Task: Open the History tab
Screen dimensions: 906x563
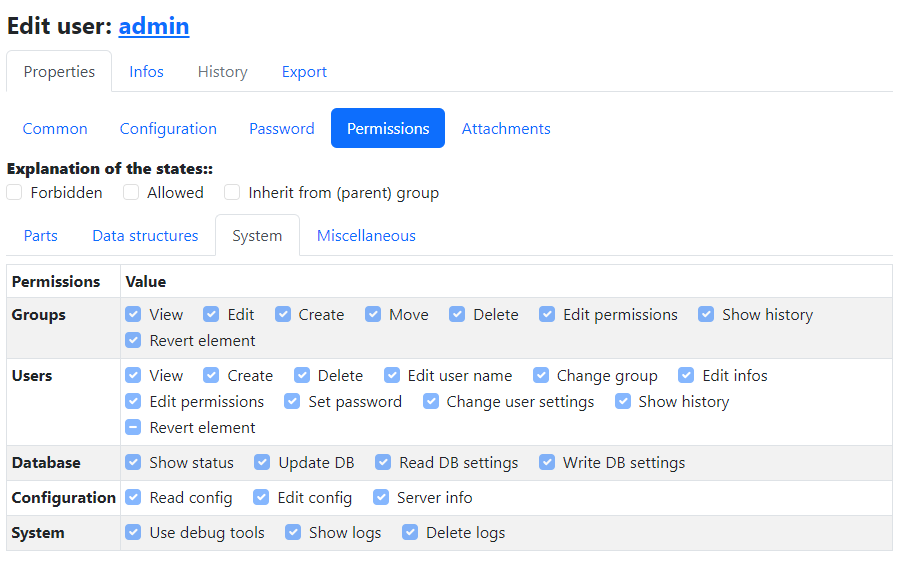Action: (222, 72)
